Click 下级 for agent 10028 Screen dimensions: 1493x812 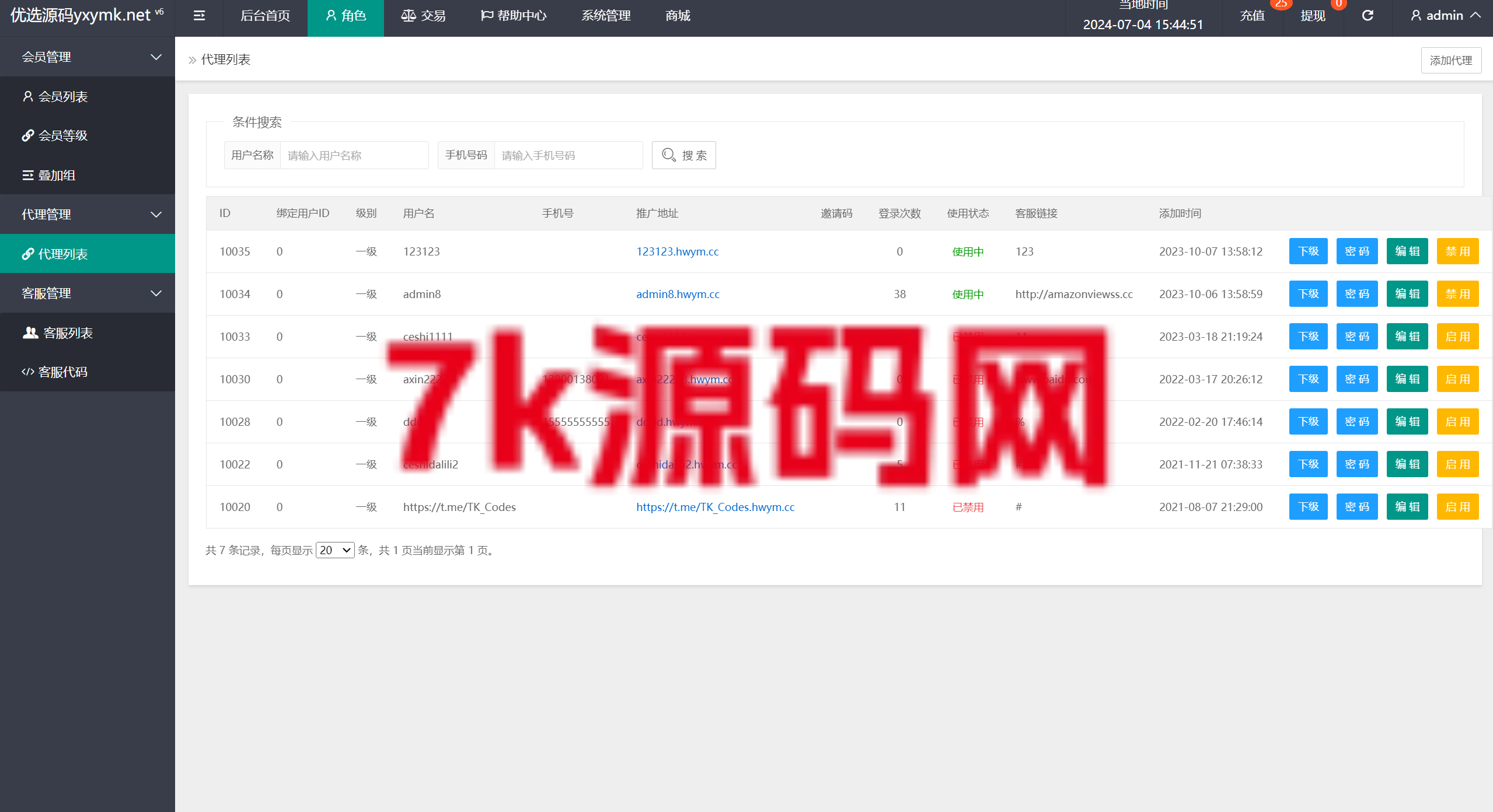point(1309,422)
